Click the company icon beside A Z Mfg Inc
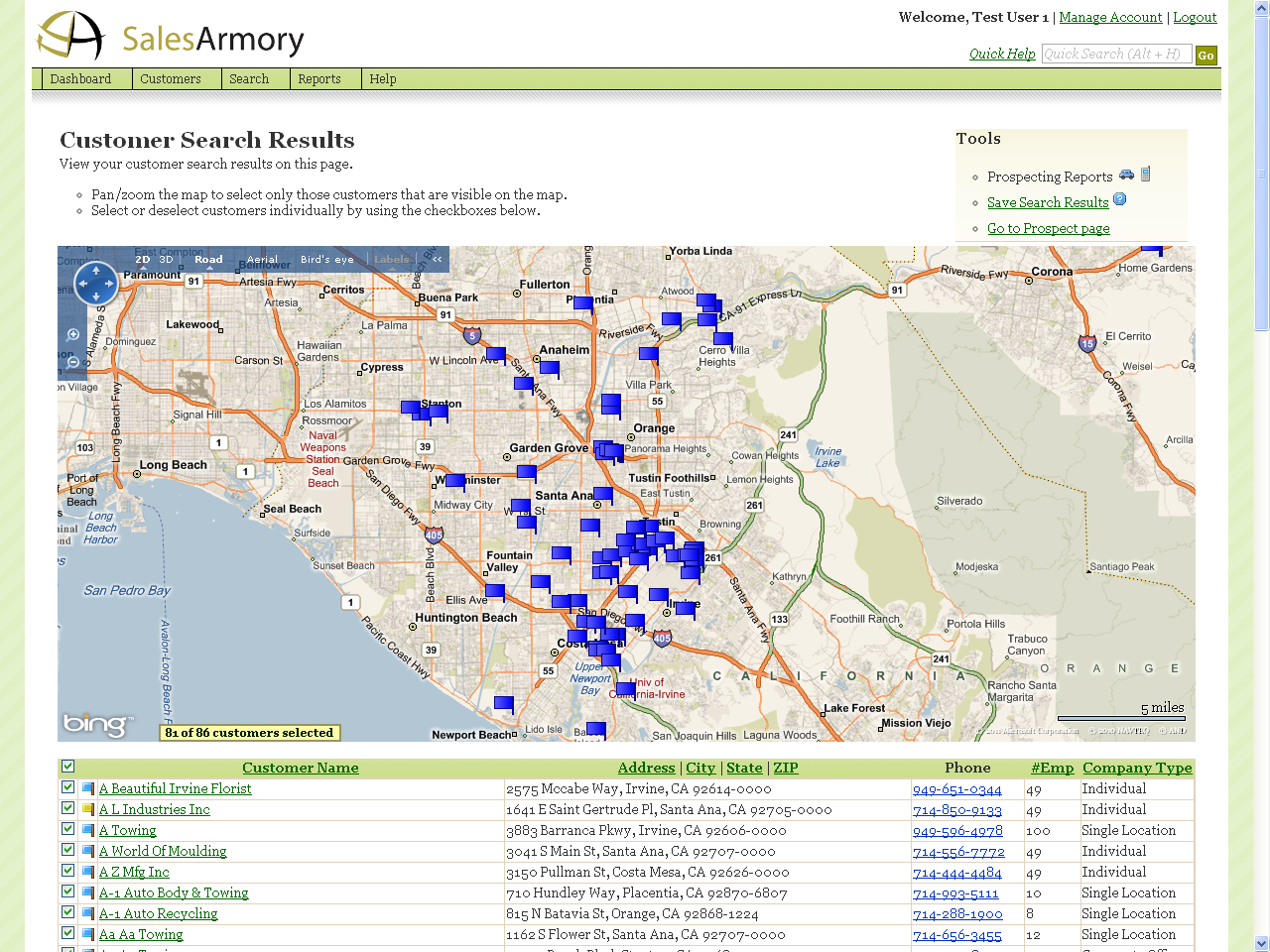The width and height of the screenshot is (1270, 952). (x=87, y=871)
